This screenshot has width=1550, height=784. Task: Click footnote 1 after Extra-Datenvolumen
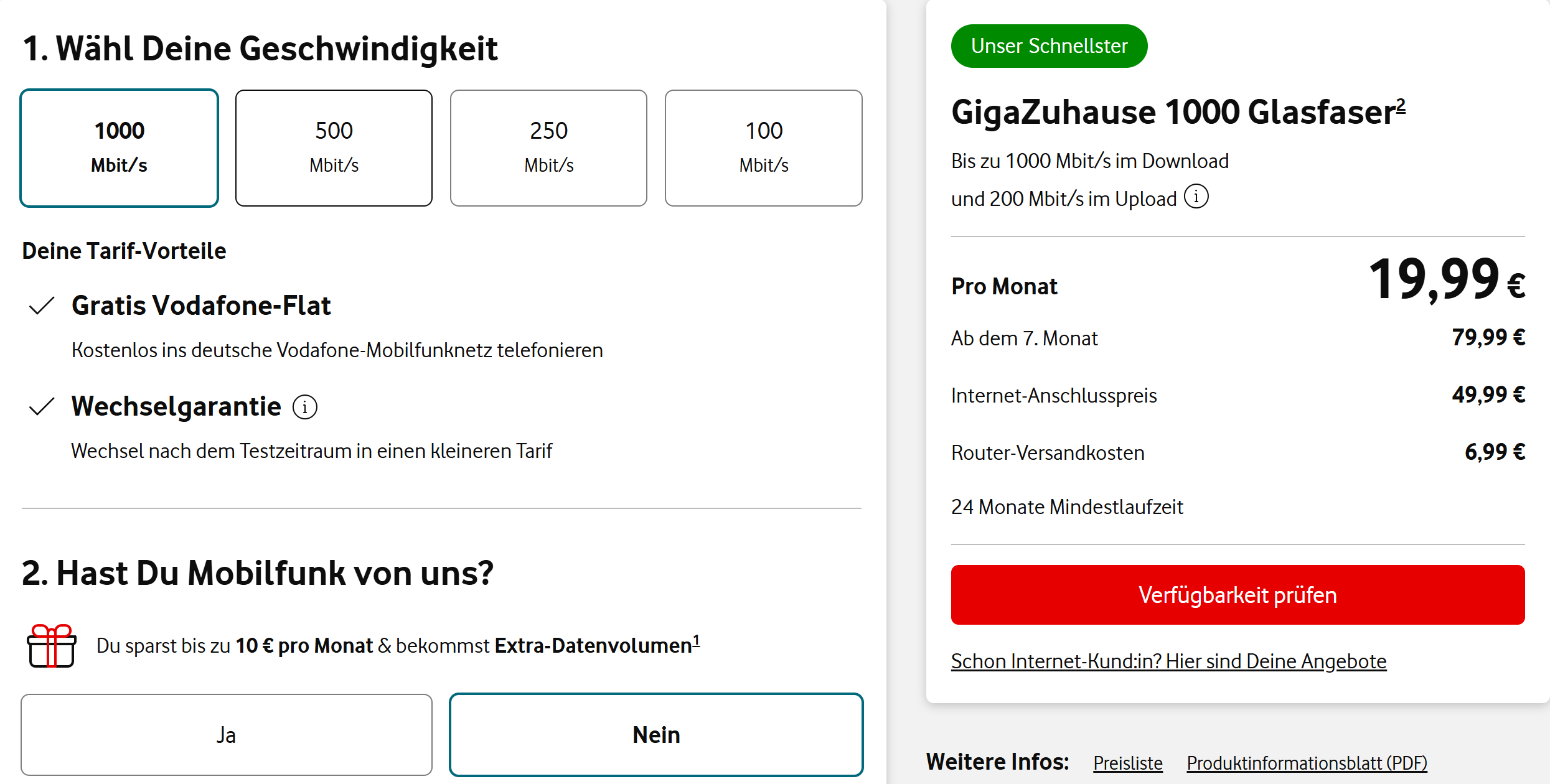coord(697,640)
